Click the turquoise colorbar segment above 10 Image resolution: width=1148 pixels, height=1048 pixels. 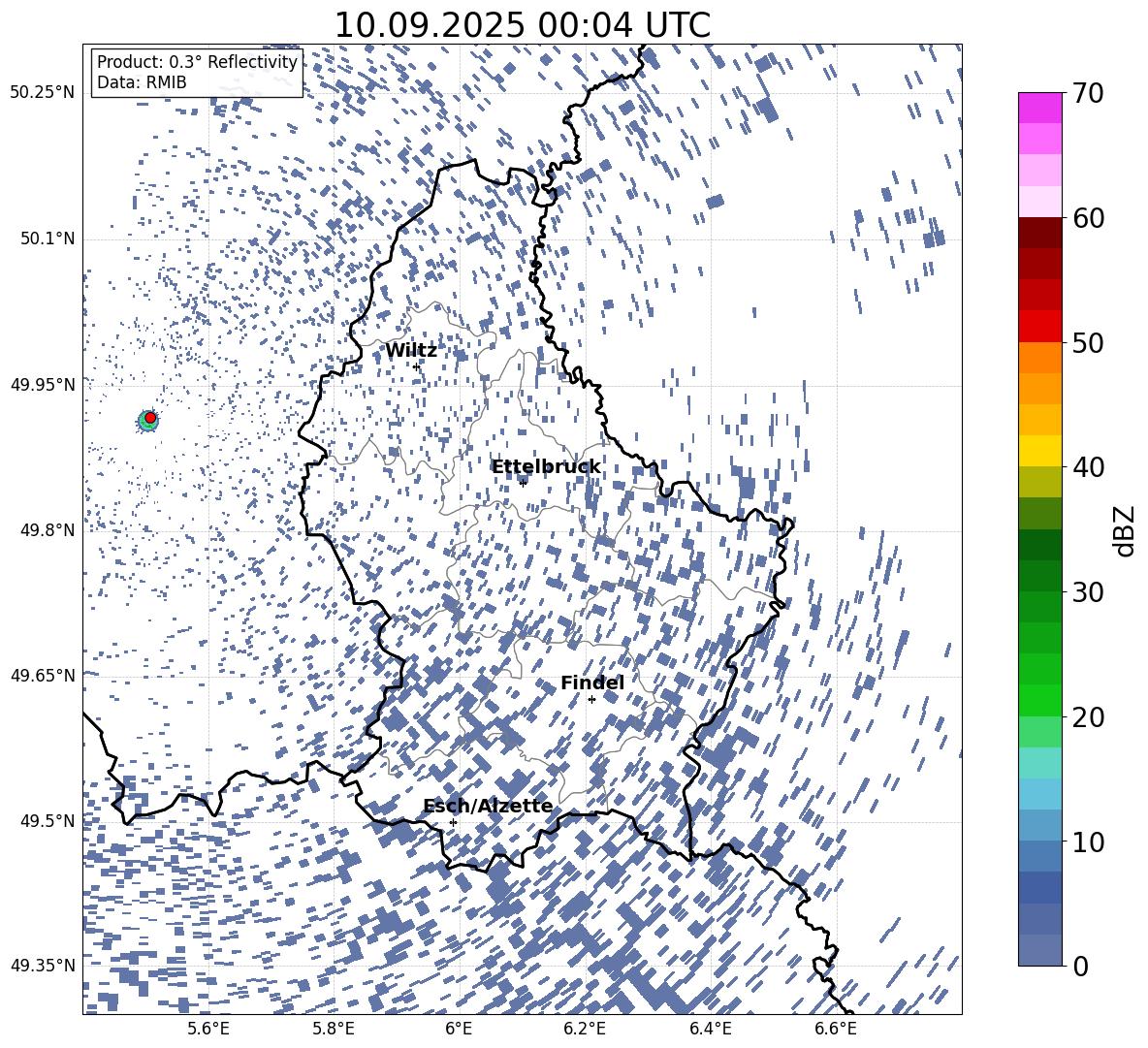pyautogui.click(x=1040, y=763)
